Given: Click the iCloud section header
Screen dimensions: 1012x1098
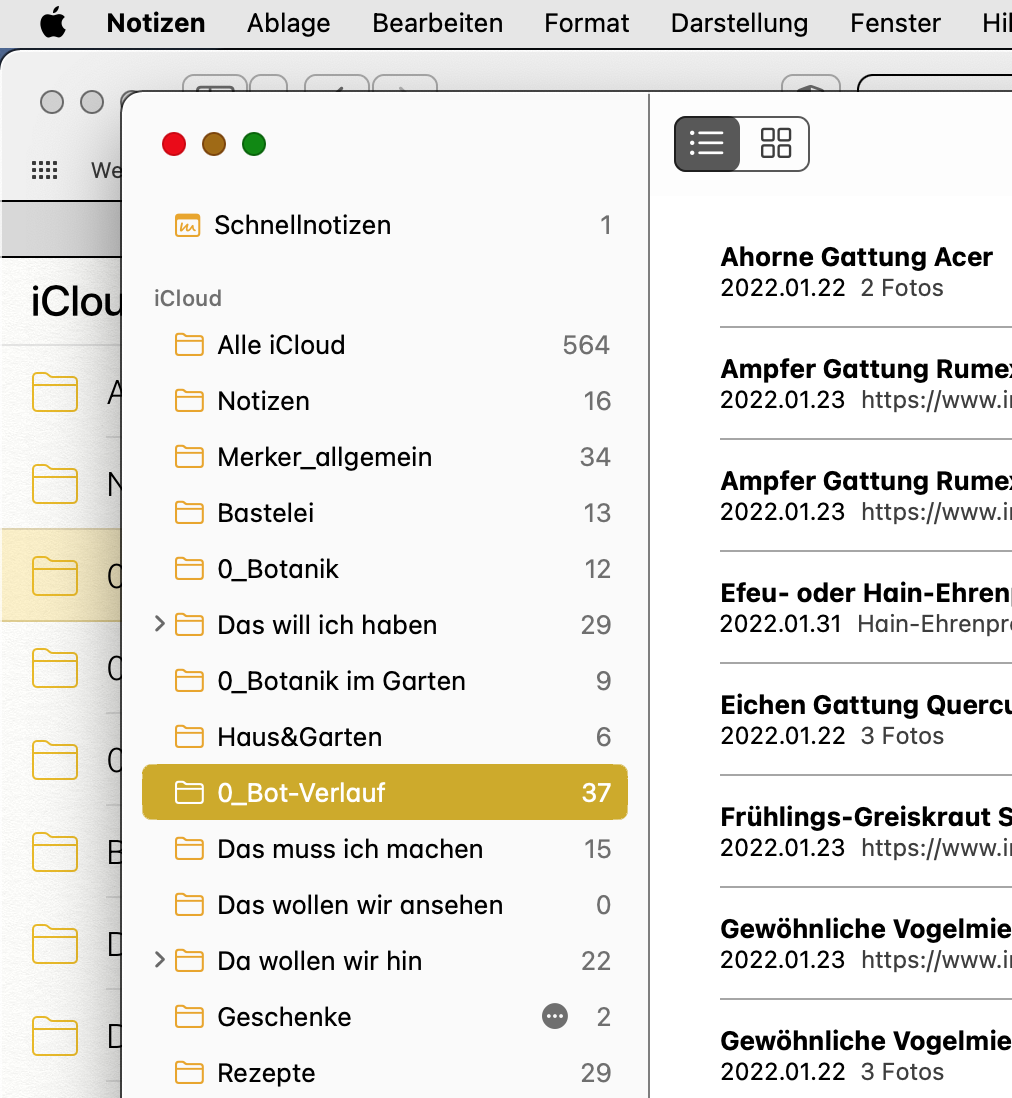Looking at the screenshot, I should click(x=188, y=298).
